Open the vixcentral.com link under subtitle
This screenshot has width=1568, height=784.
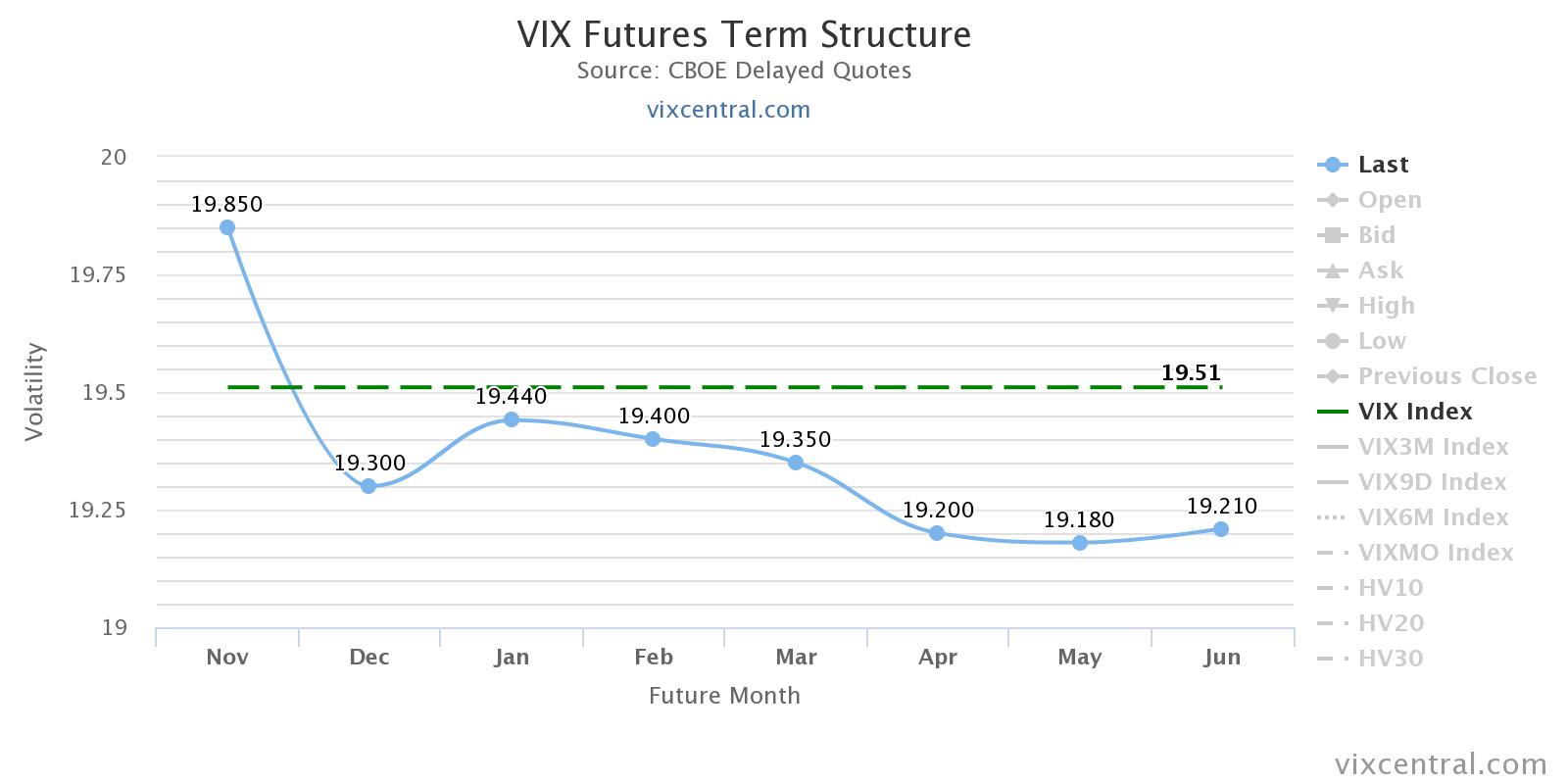pyautogui.click(x=728, y=110)
